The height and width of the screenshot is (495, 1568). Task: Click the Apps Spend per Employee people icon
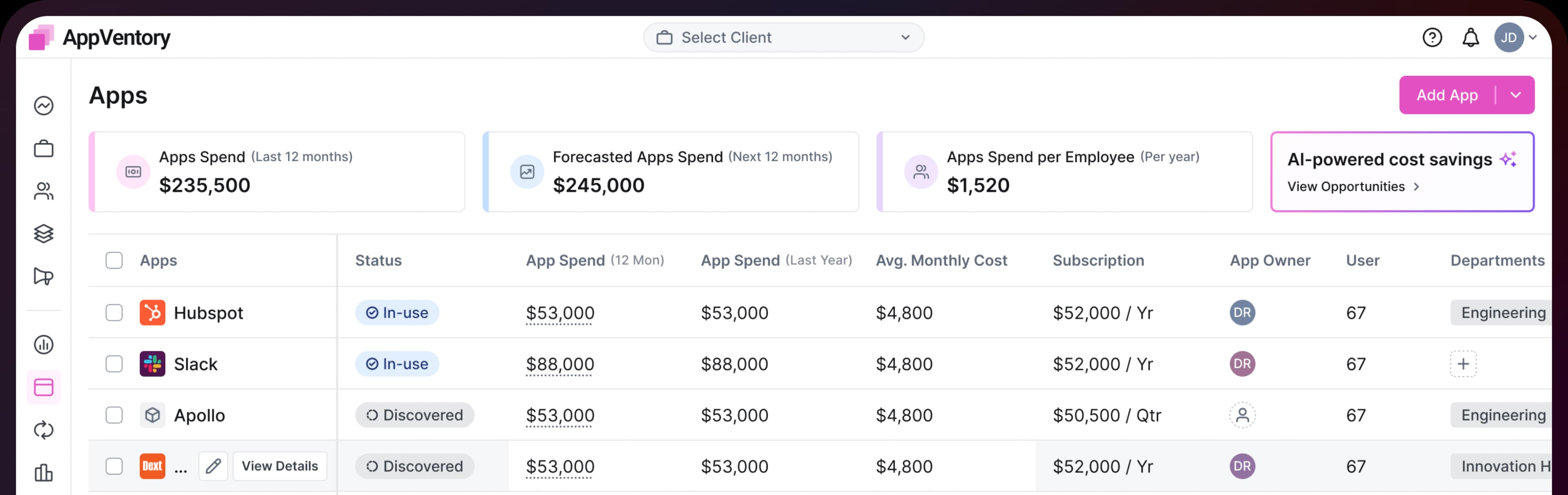(921, 172)
